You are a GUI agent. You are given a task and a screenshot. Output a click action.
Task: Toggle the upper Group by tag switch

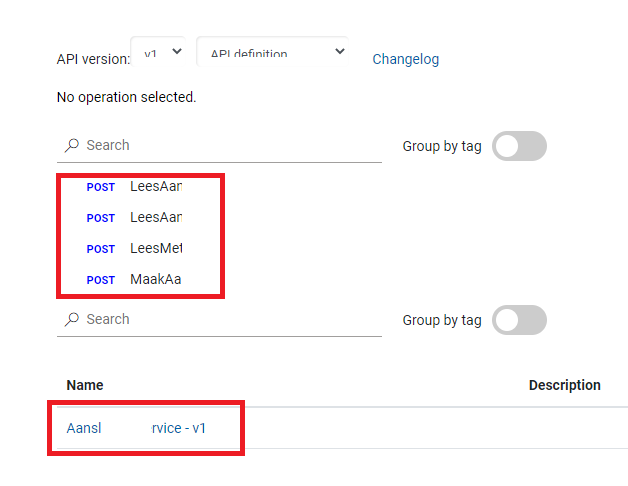(x=519, y=146)
